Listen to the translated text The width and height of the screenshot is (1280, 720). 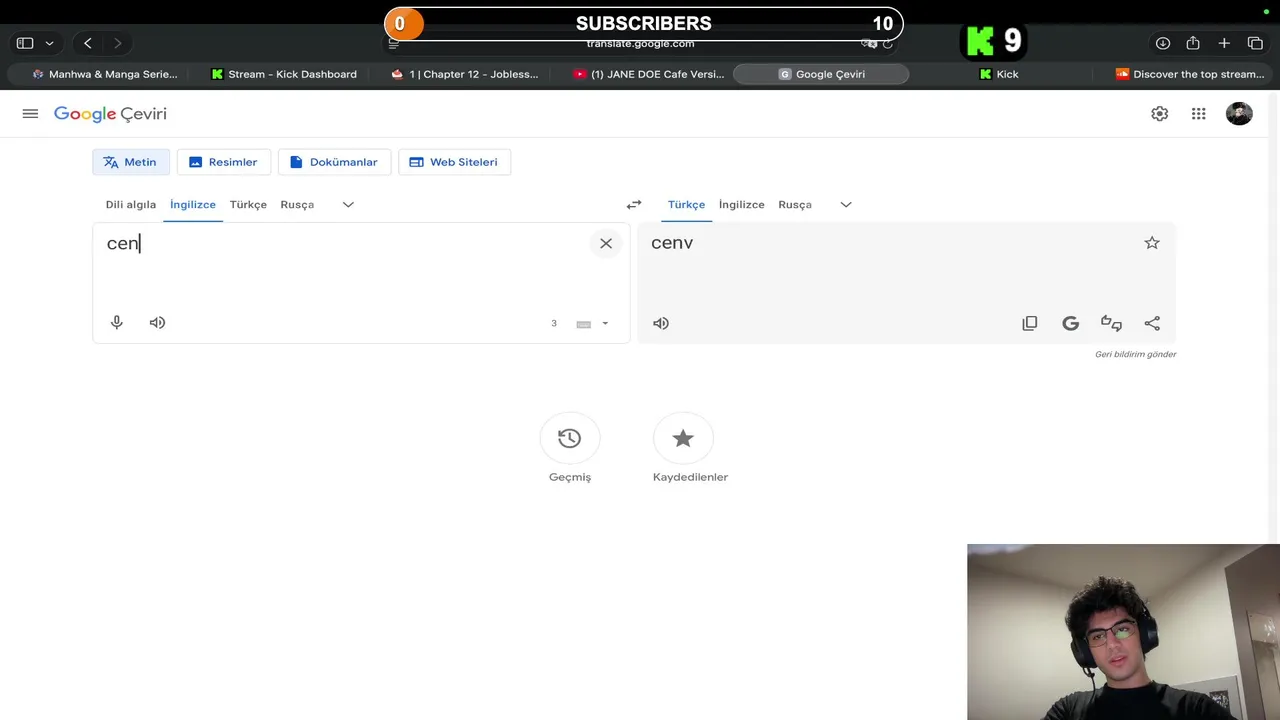(661, 323)
